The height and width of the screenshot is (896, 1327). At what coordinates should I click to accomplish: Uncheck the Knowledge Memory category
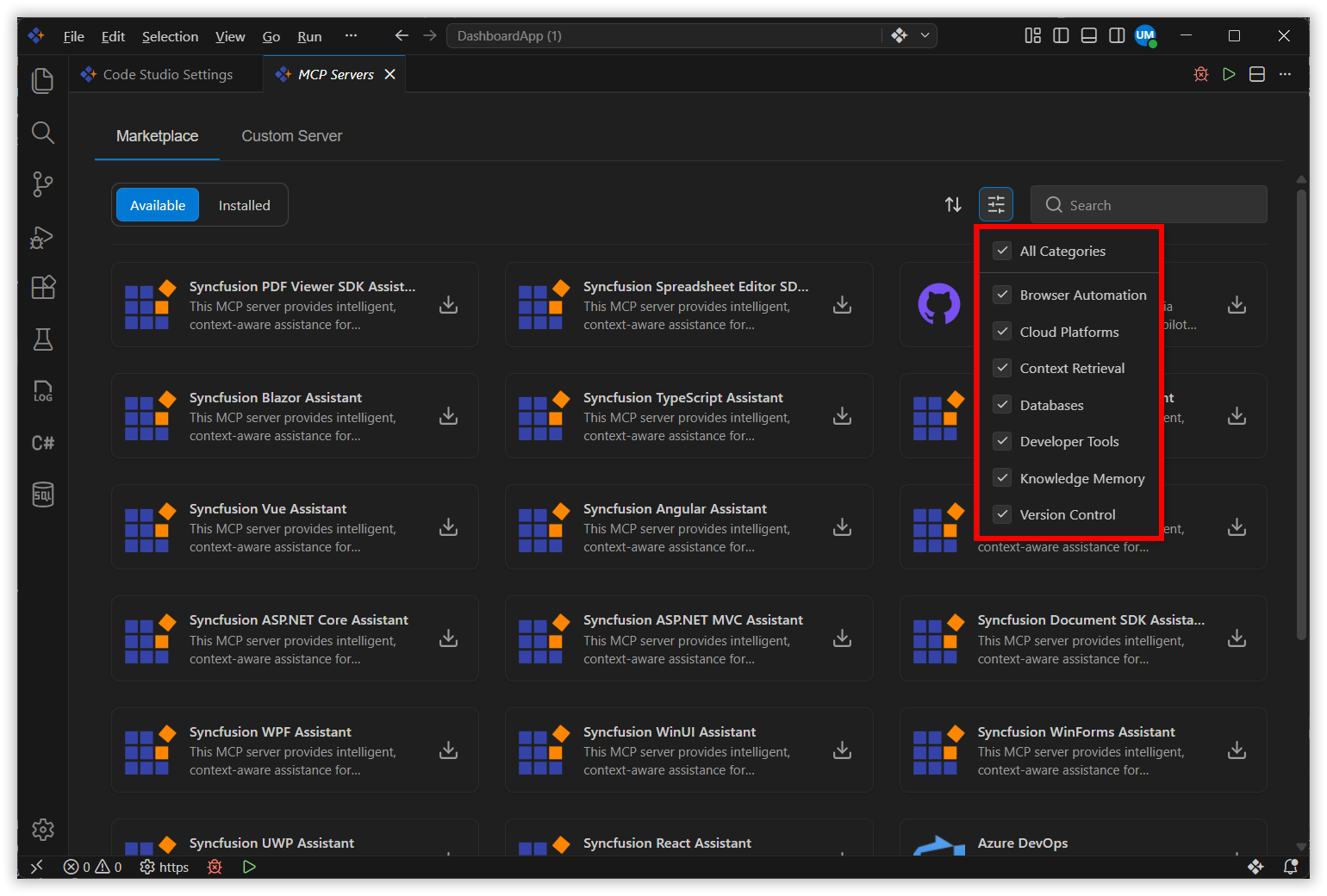click(x=1002, y=478)
